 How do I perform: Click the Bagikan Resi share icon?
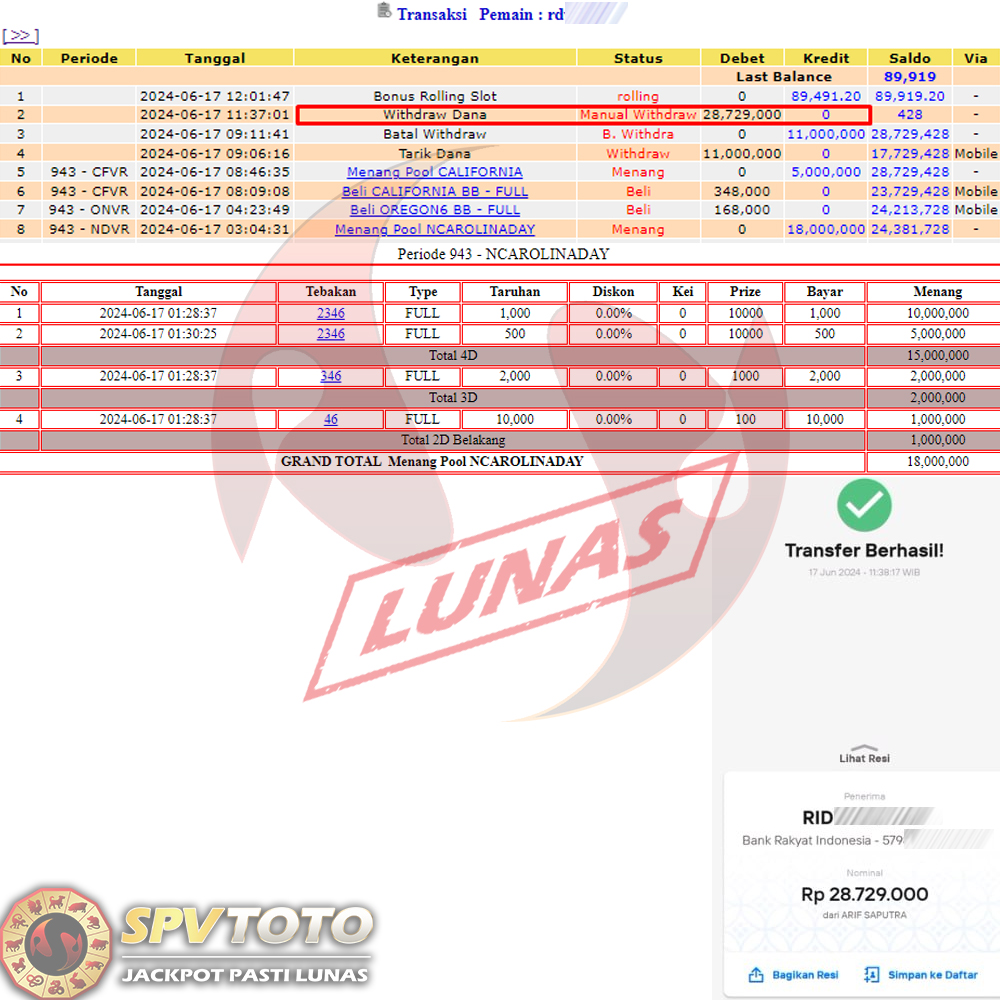[756, 974]
